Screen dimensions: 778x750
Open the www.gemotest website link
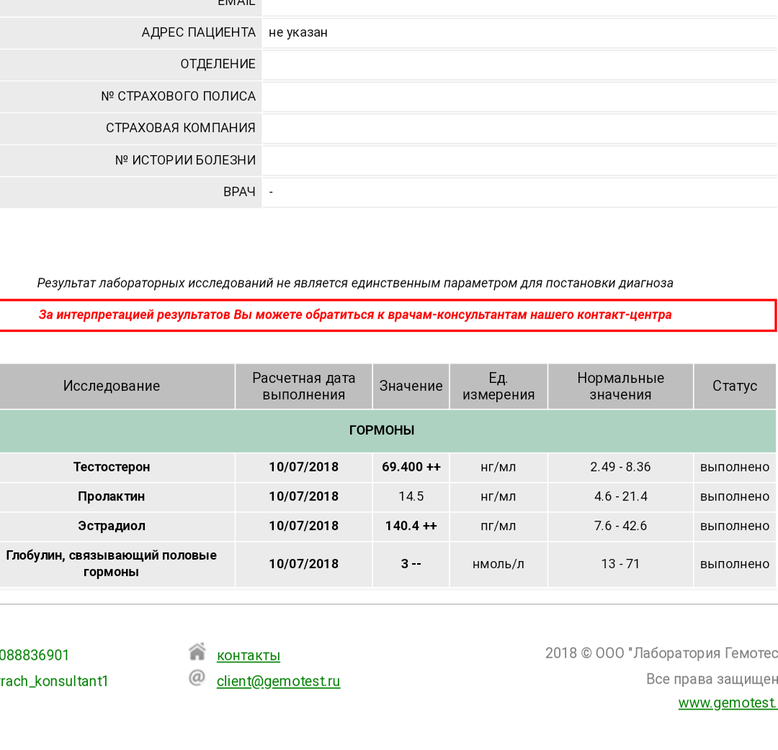tap(727, 703)
